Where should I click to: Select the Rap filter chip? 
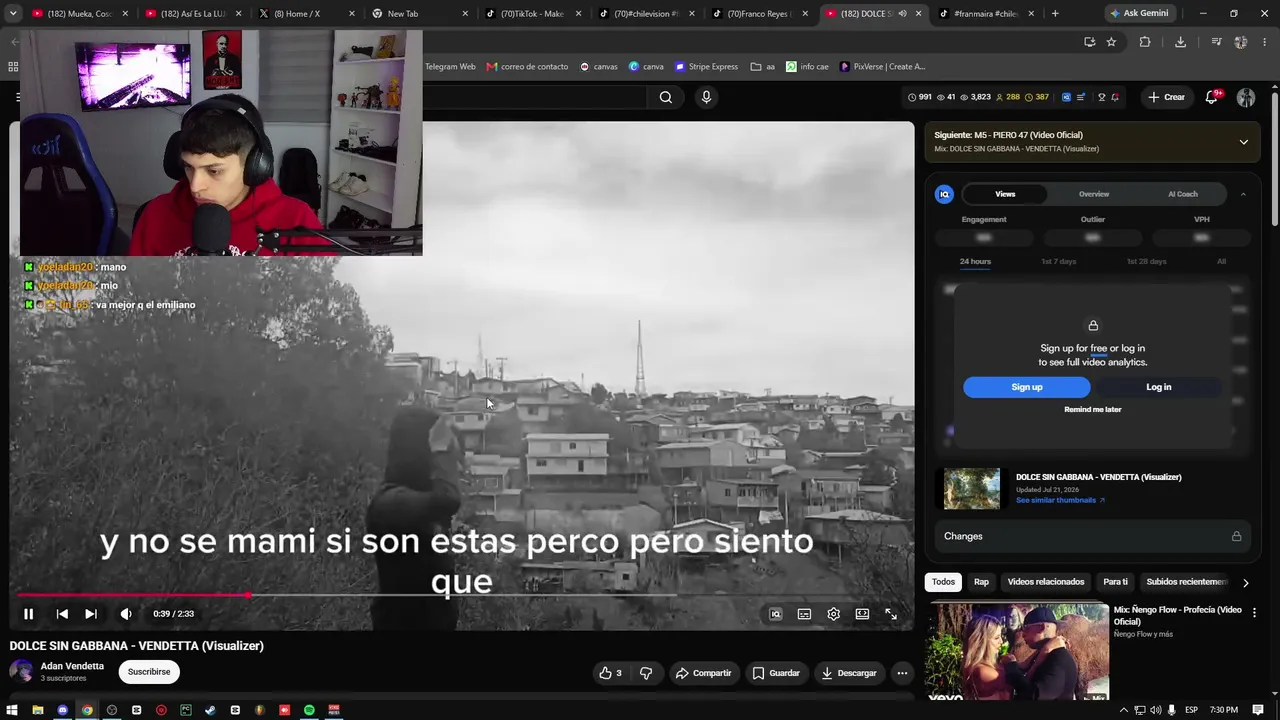click(981, 582)
